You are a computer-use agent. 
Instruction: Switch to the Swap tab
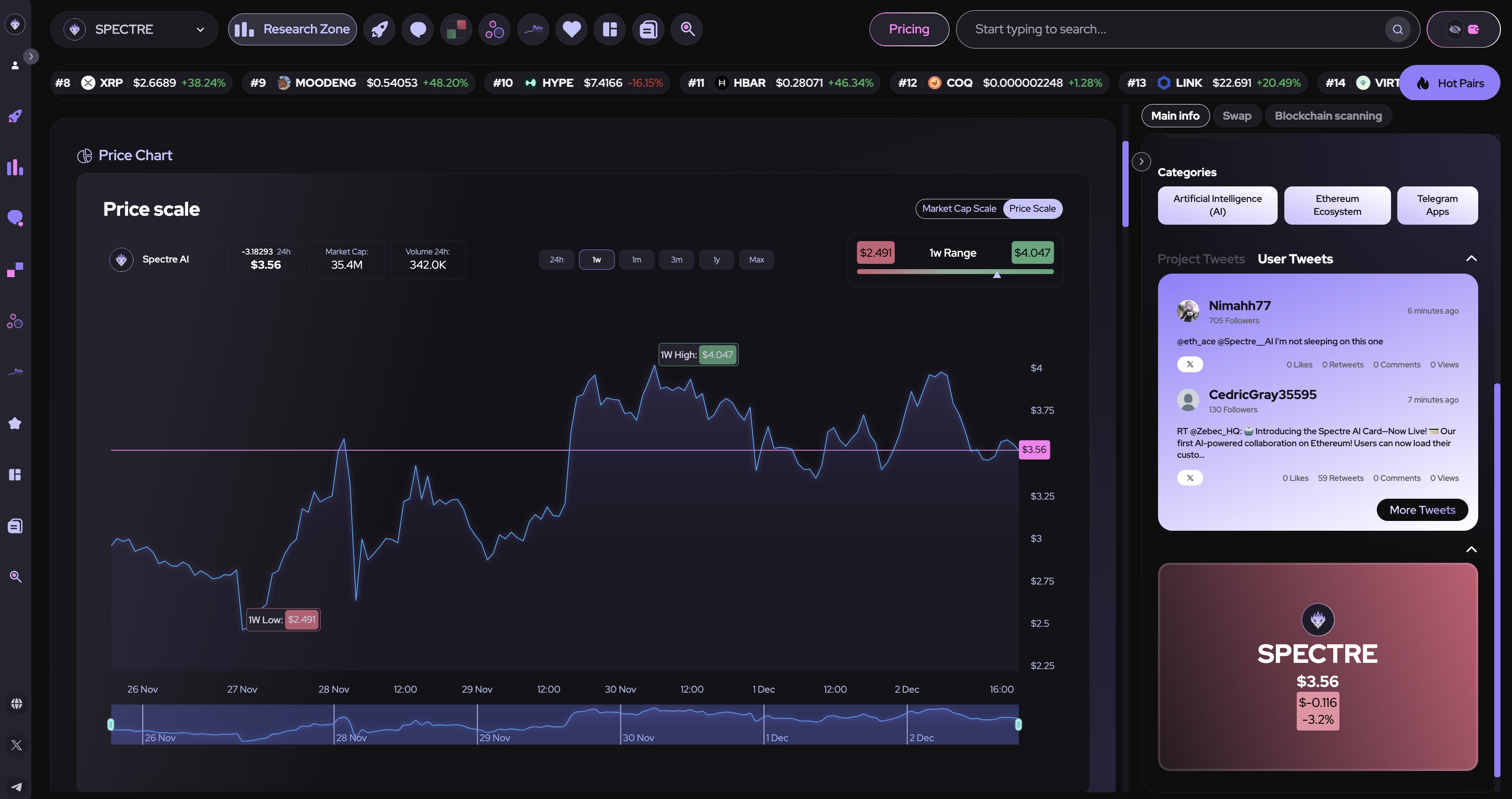(x=1237, y=116)
